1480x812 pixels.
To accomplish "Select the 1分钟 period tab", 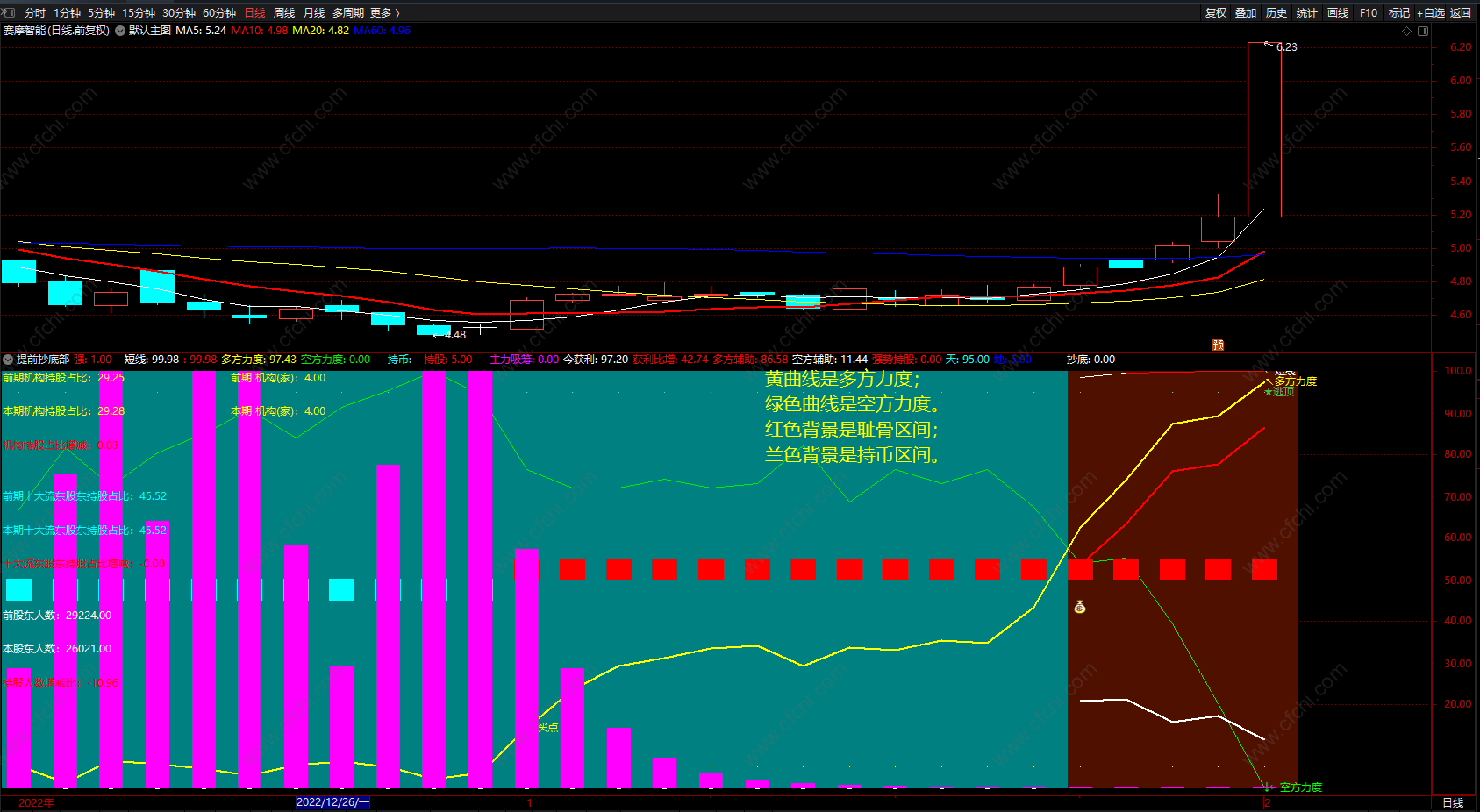I will click(x=68, y=13).
